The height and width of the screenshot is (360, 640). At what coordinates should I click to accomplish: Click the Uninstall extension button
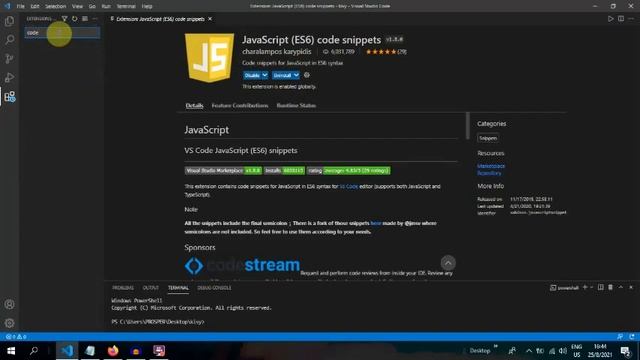click(282, 76)
